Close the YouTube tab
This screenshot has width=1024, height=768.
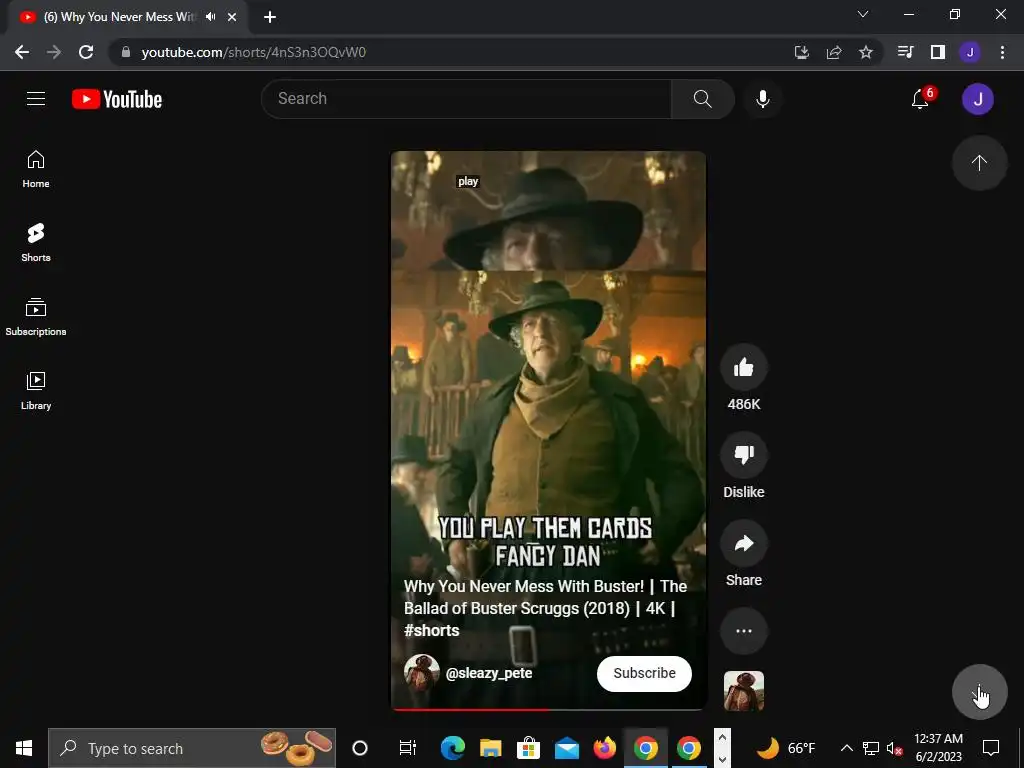[x=232, y=17]
